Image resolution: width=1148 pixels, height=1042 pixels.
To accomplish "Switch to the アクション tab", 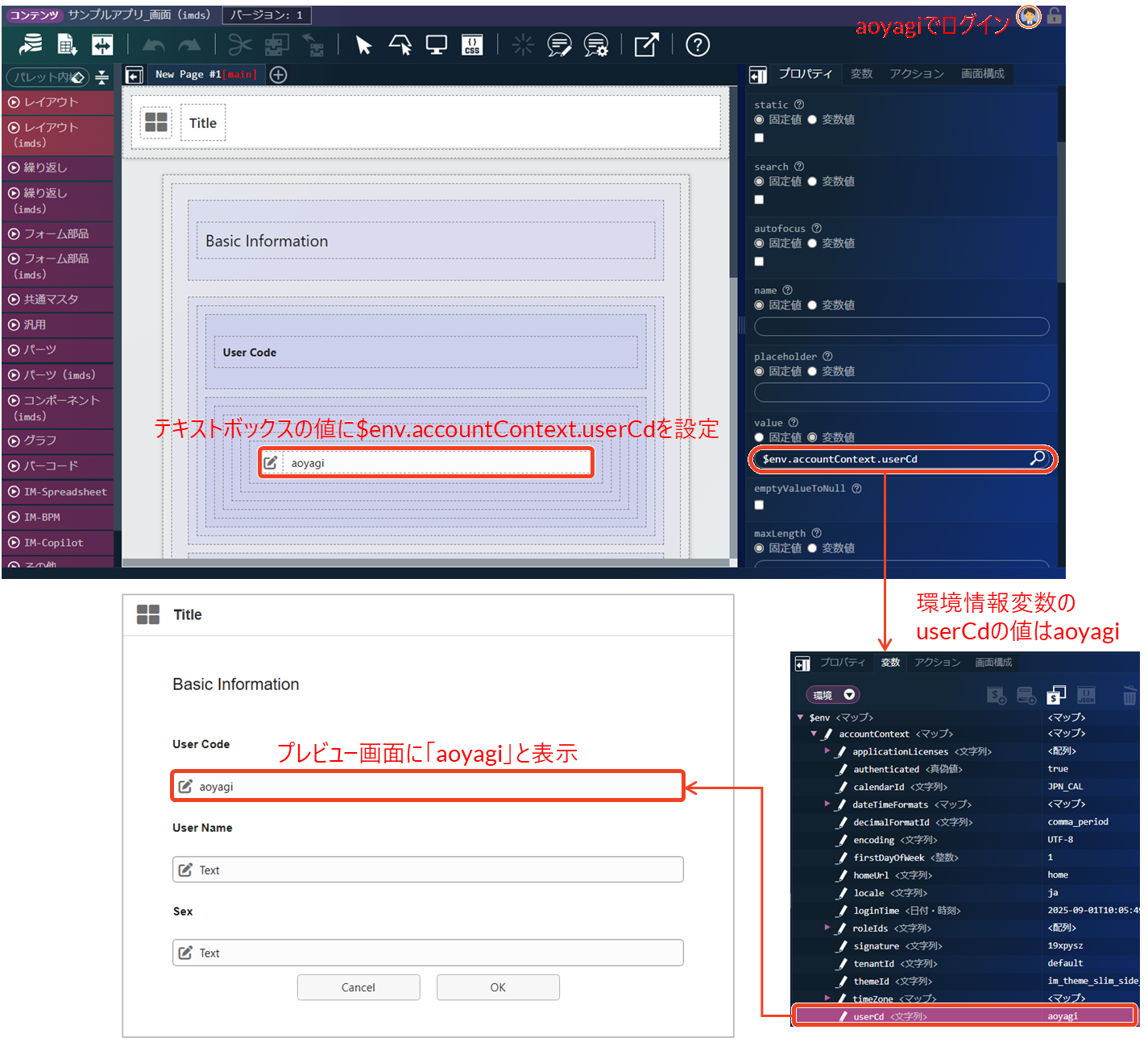I will [x=916, y=74].
